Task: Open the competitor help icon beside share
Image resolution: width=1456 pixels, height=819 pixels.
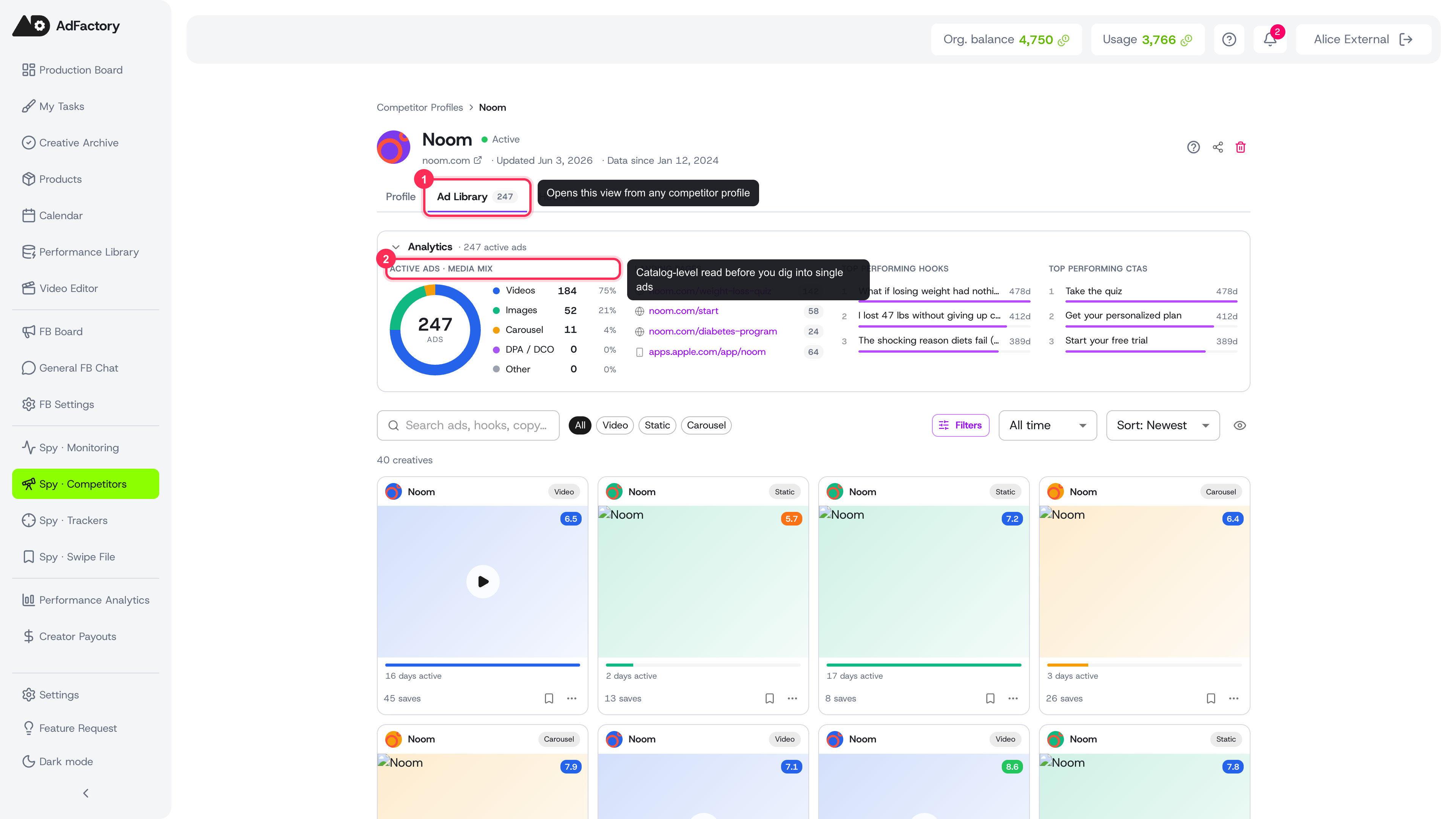Action: (x=1193, y=147)
